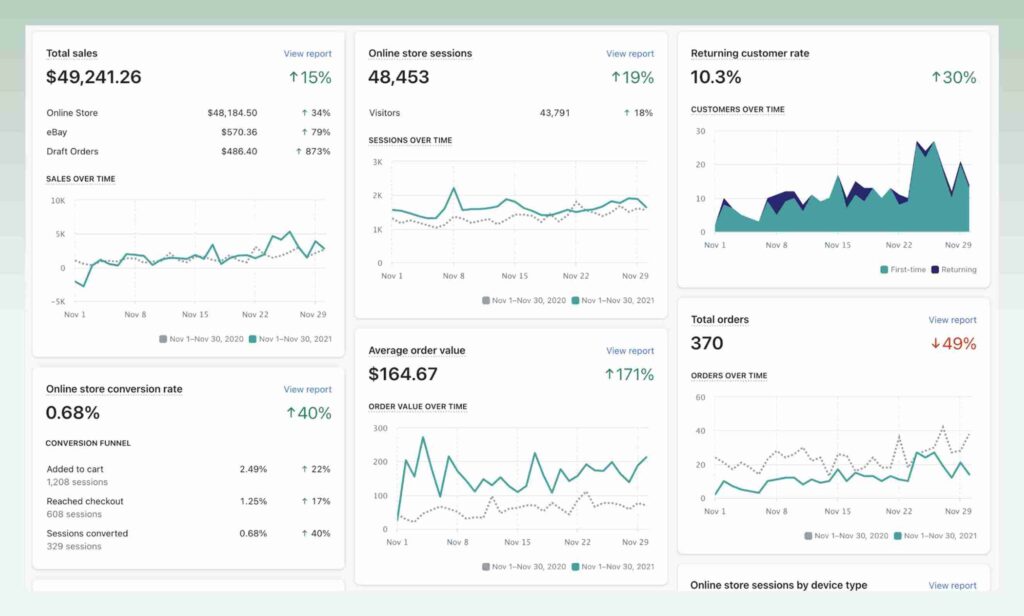The width and height of the screenshot is (1024, 616).
Task: Click the $164.67 average order value
Action: point(403,374)
